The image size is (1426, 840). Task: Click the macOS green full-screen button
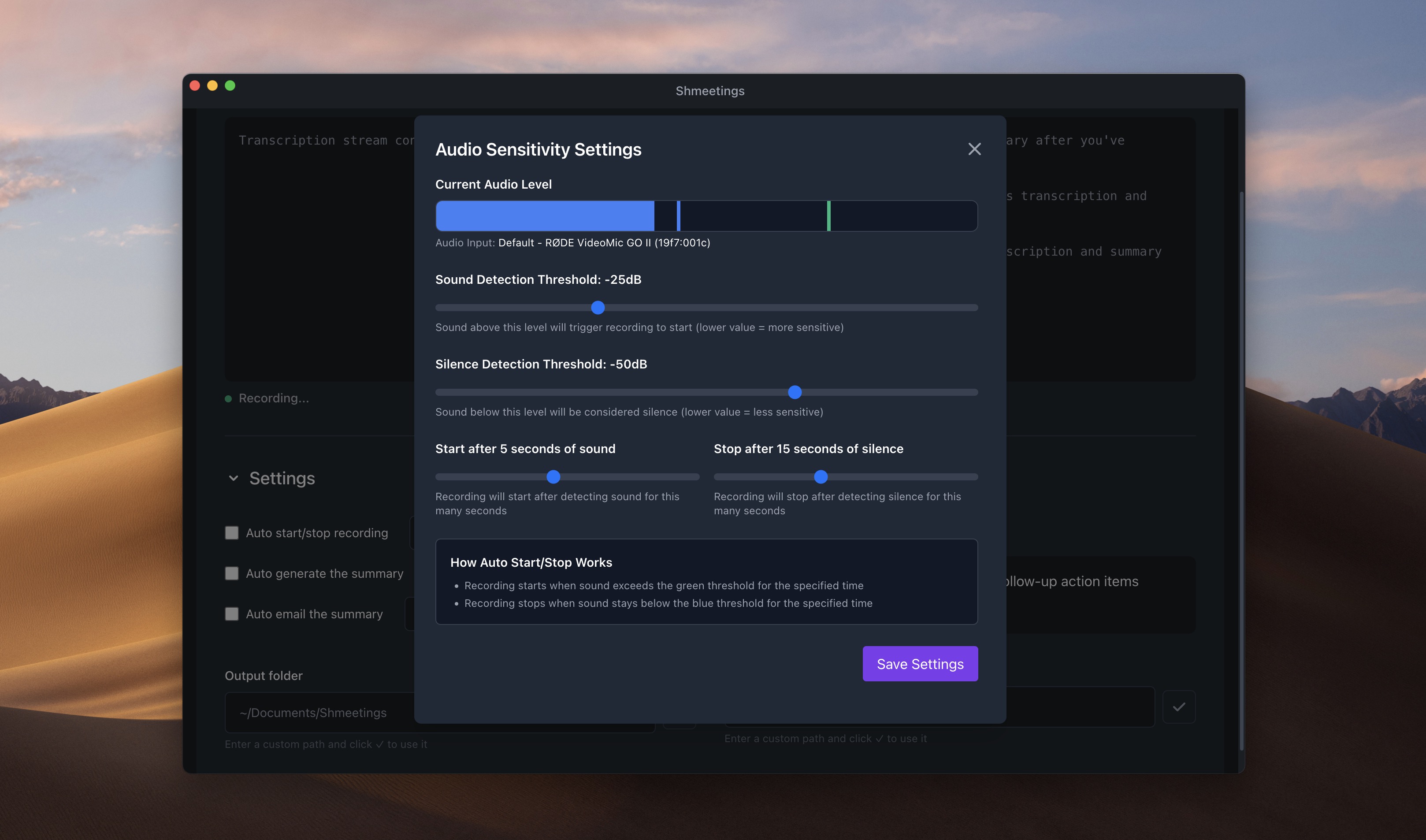pos(230,85)
